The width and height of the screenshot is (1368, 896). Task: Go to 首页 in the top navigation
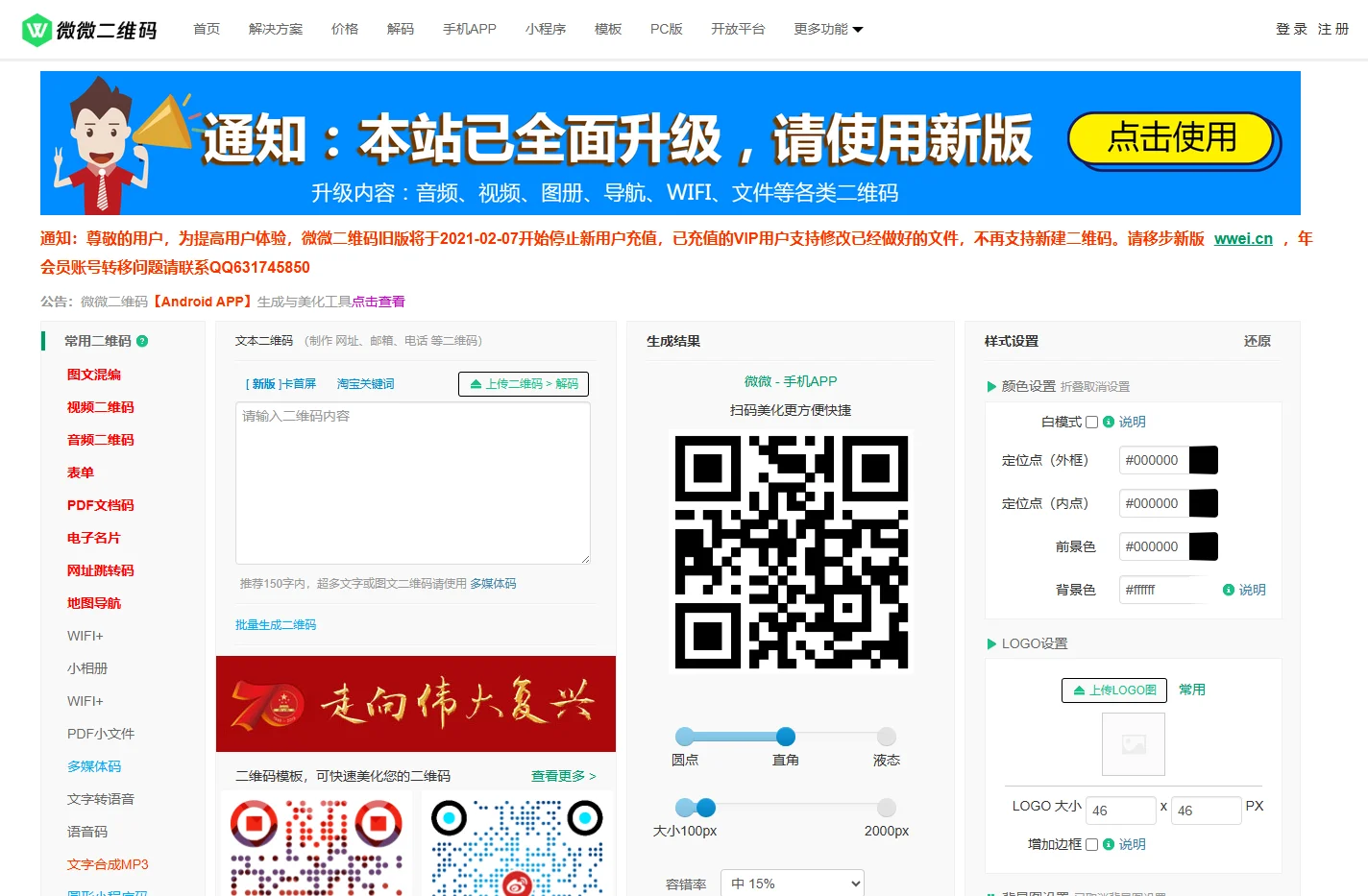click(207, 29)
